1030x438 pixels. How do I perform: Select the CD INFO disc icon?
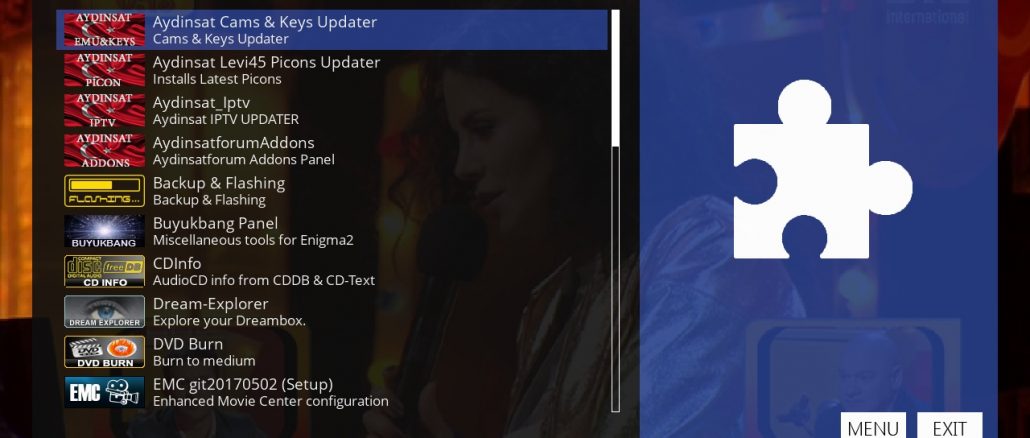point(104,271)
